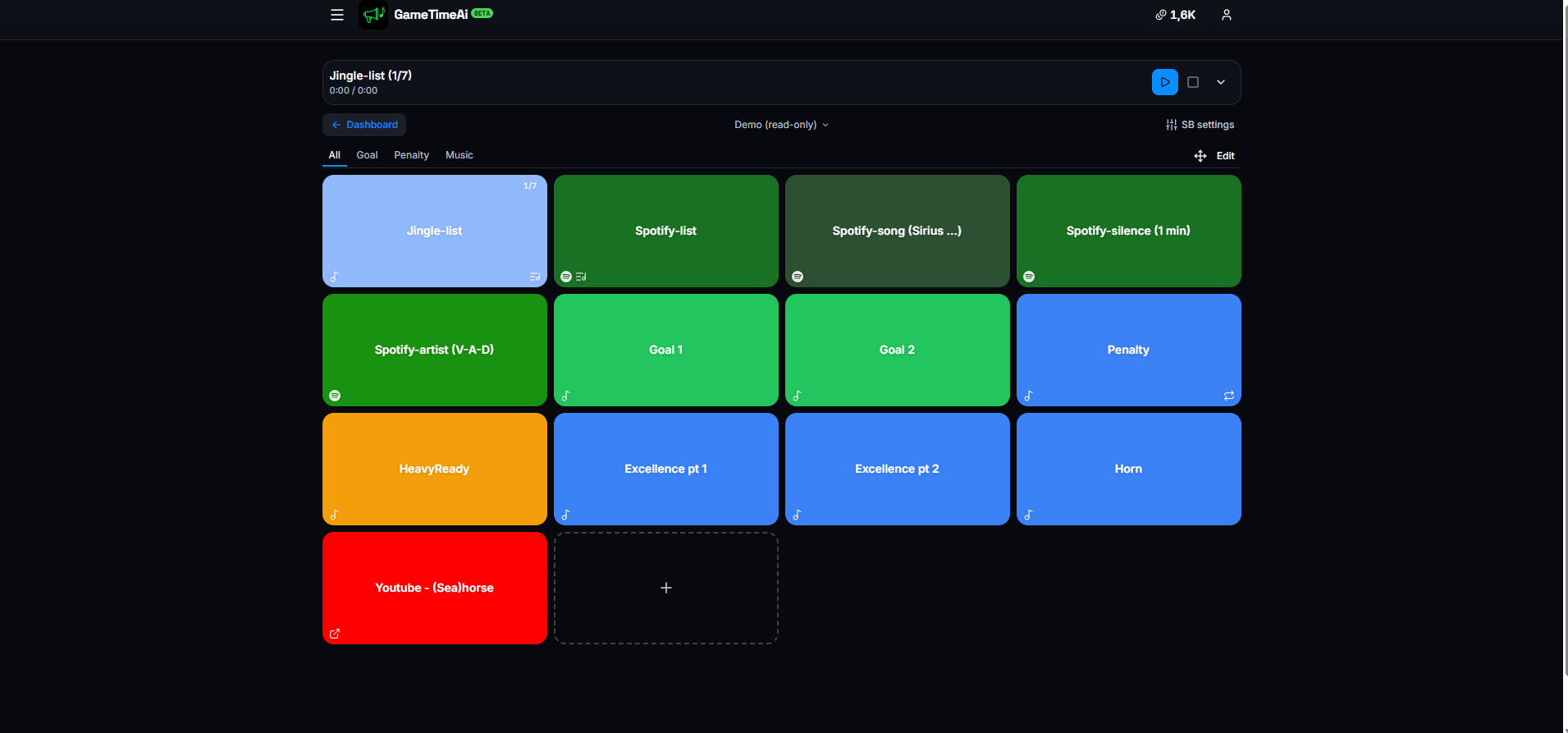Screen dimensions: 1568x733
Task: Switch to the Music tab
Action: click(459, 155)
